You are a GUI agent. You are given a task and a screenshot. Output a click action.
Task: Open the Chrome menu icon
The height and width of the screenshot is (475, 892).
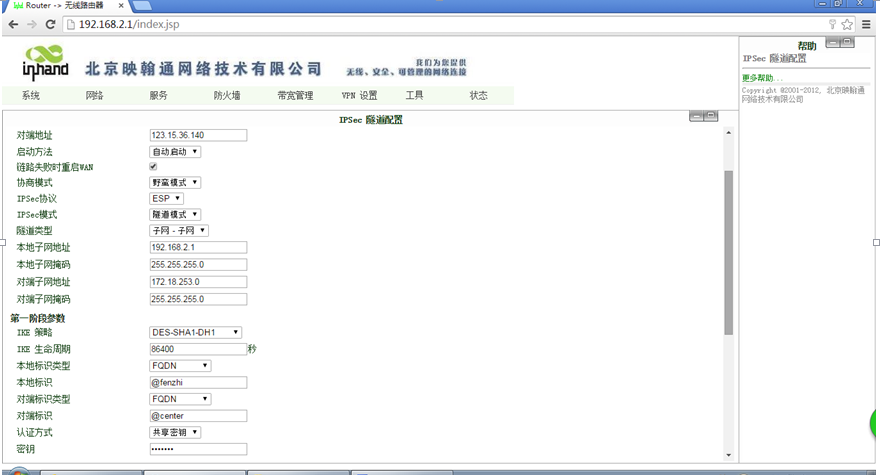click(866, 24)
